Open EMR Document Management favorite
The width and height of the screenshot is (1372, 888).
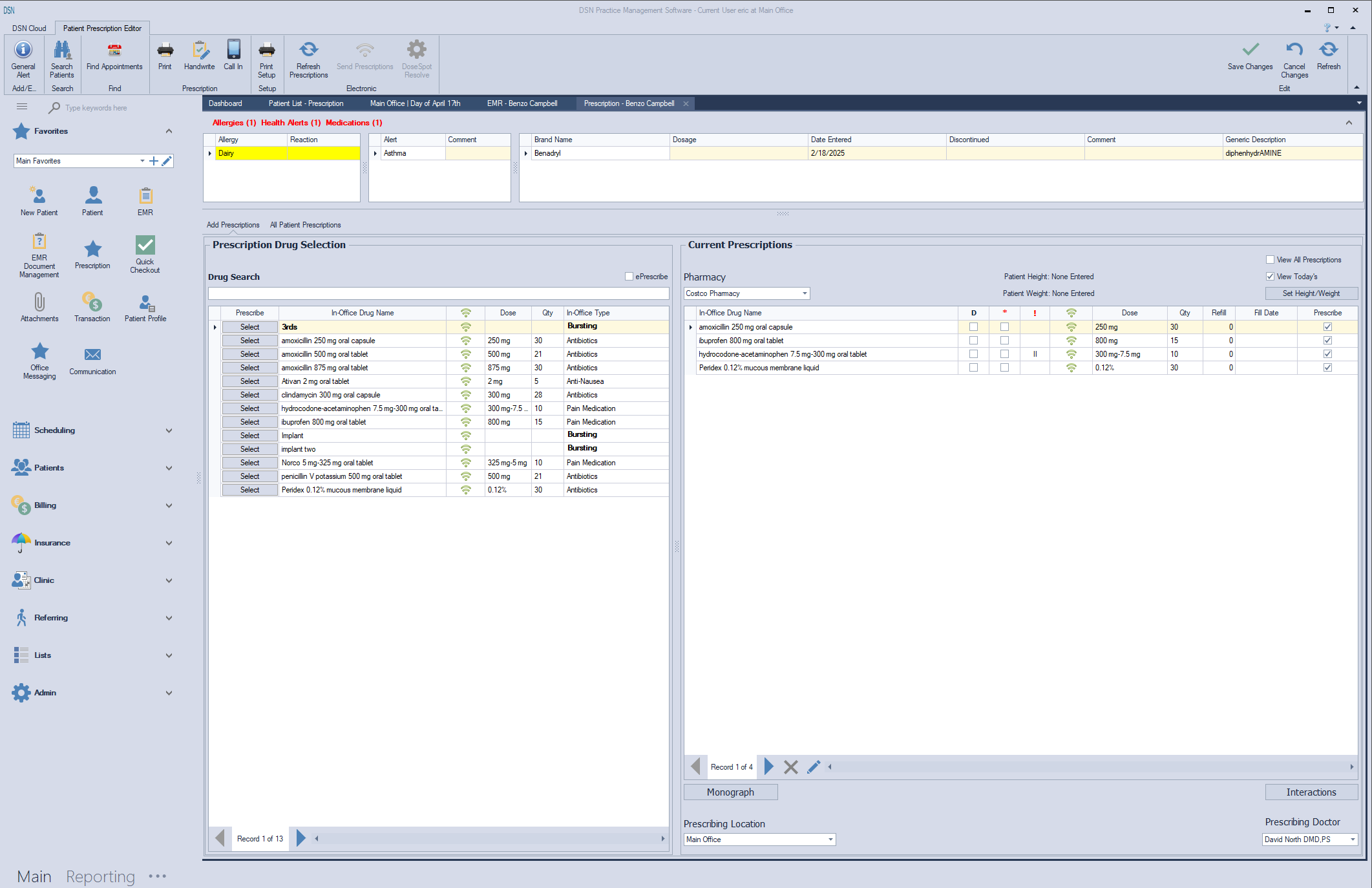39,242
